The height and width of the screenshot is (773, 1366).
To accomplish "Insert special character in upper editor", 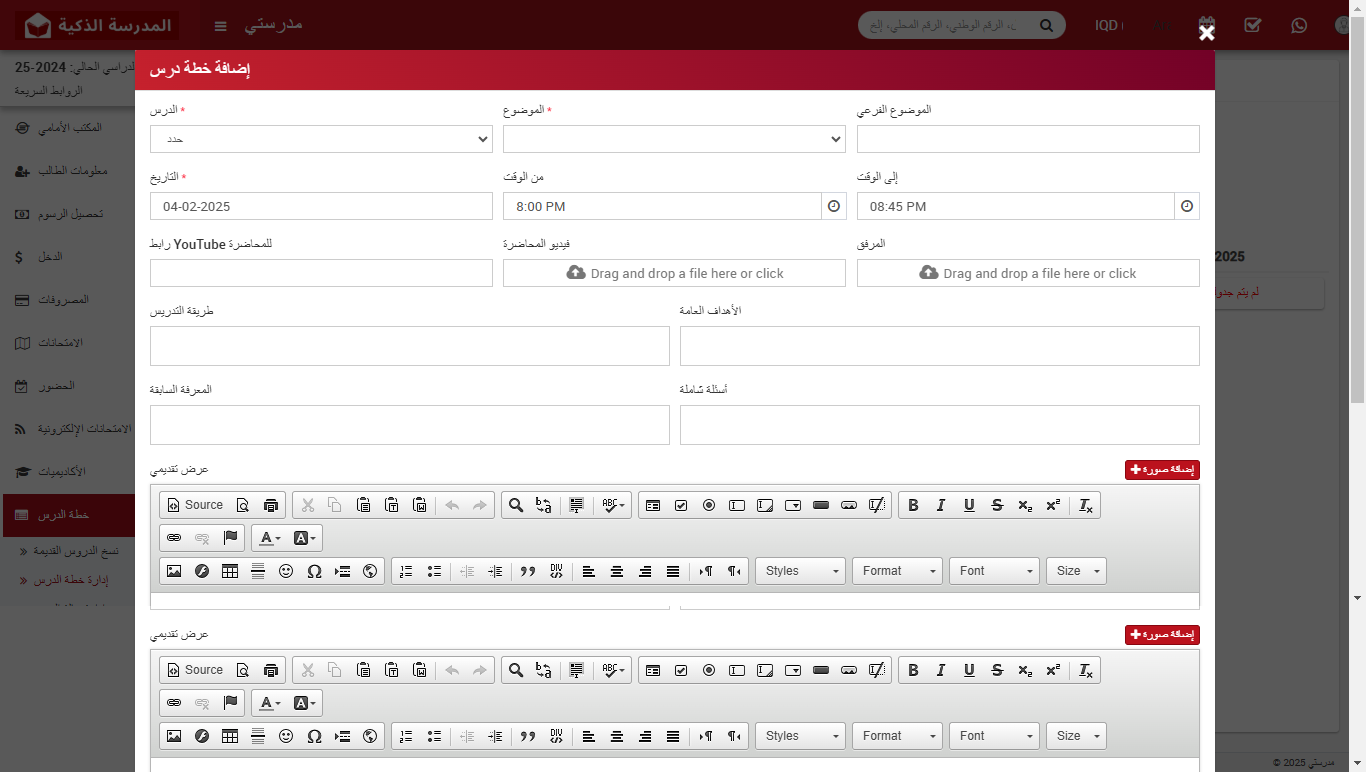I will tap(314, 571).
